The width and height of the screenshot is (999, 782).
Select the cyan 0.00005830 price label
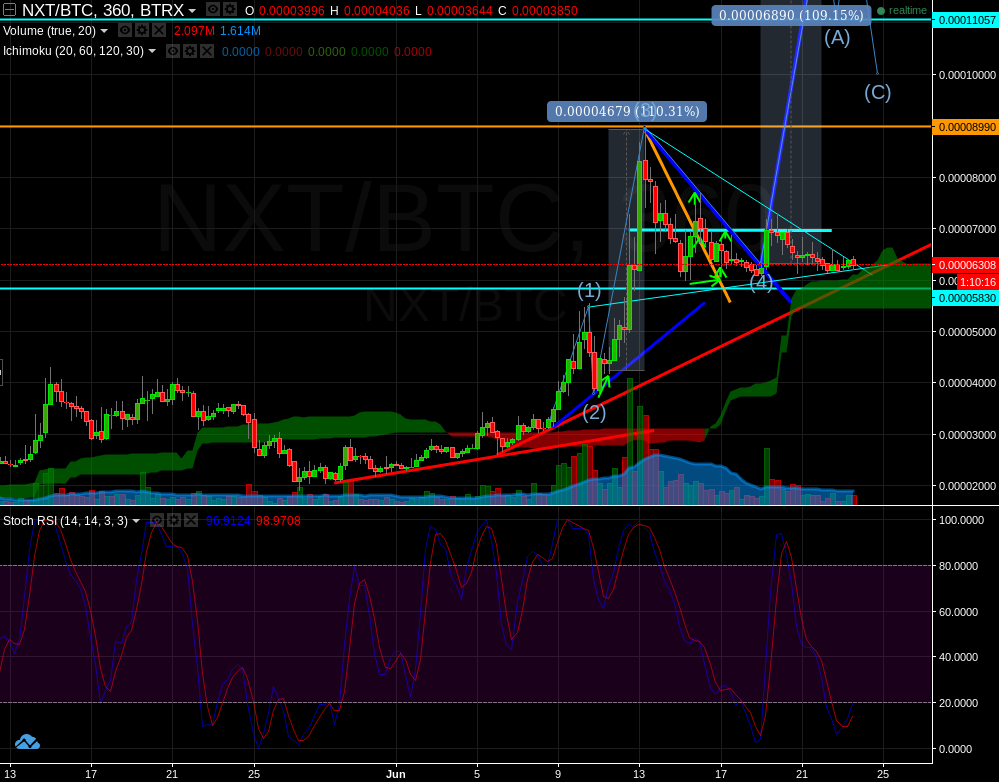(x=965, y=298)
